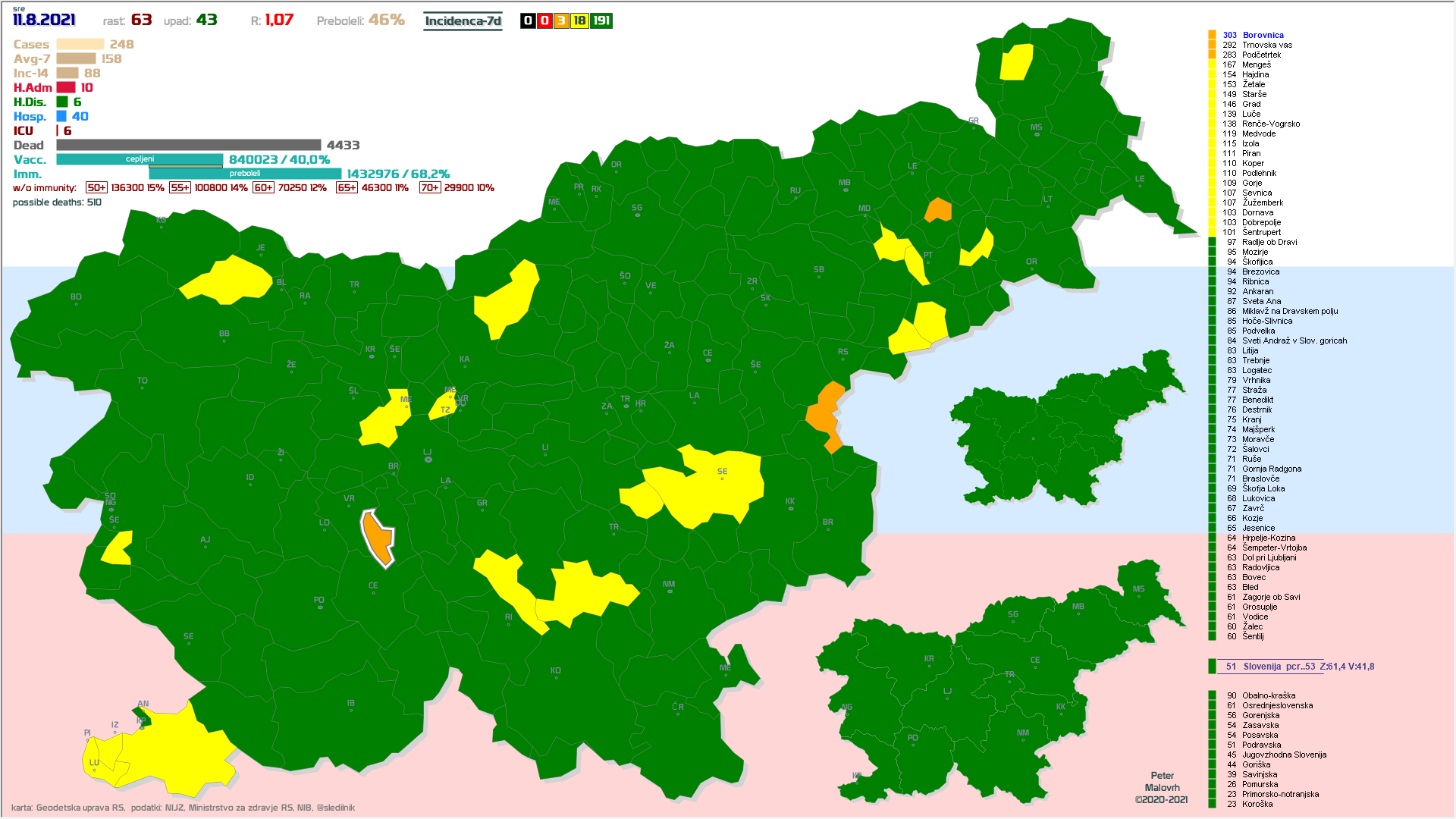Select the 70+ age group box

pyautogui.click(x=430, y=188)
